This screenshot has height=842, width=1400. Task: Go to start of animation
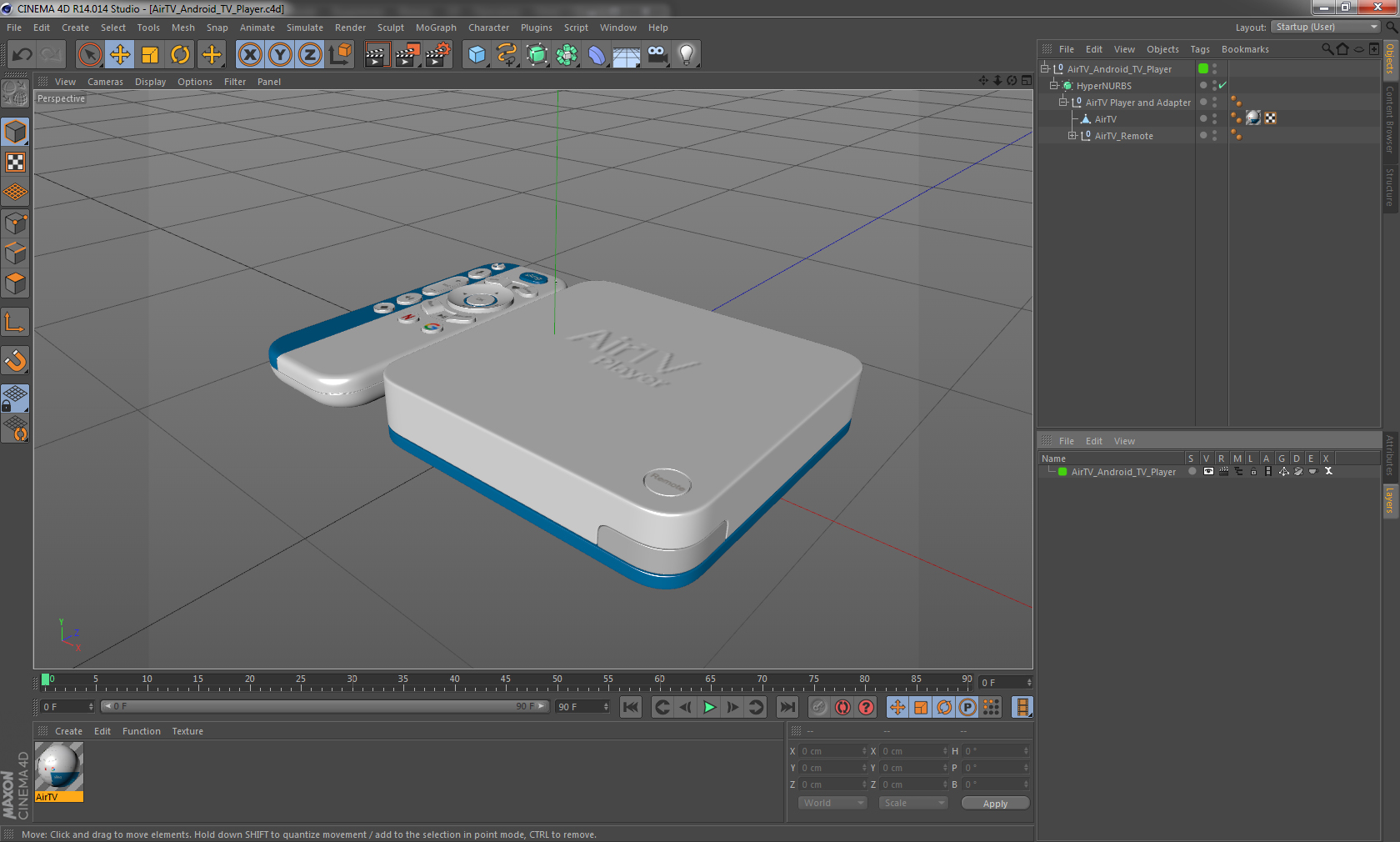click(631, 707)
